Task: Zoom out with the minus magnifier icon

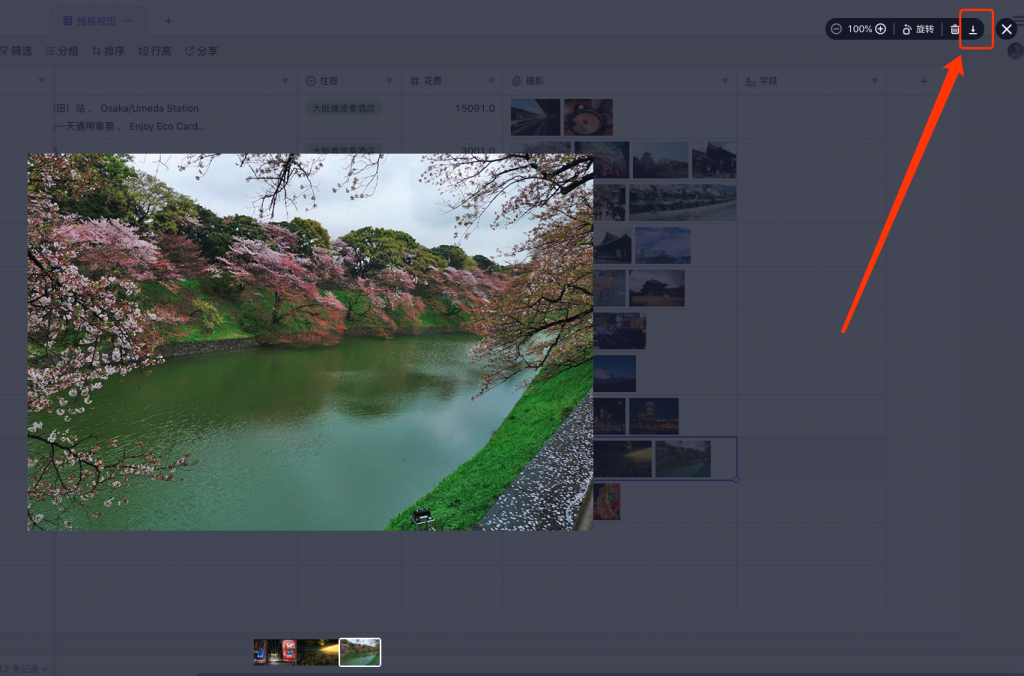Action: coord(836,29)
